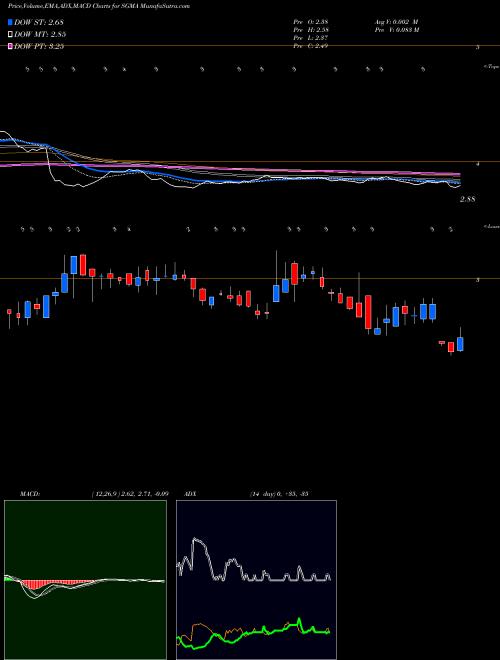Select the 'DOW ST: 2.68' legend label
Image resolution: width=500 pixels, height=660 pixels.
39,22
